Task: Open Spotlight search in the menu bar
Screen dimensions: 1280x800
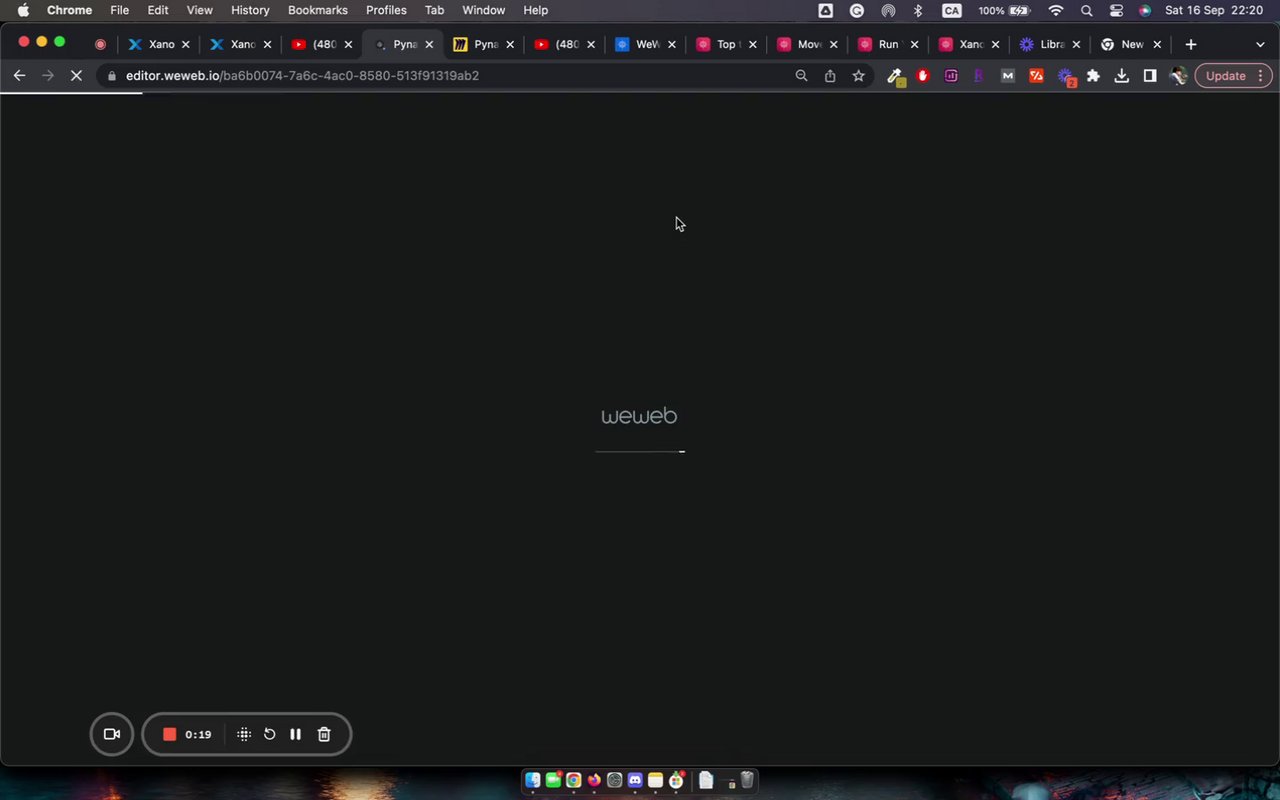Action: tap(1086, 10)
